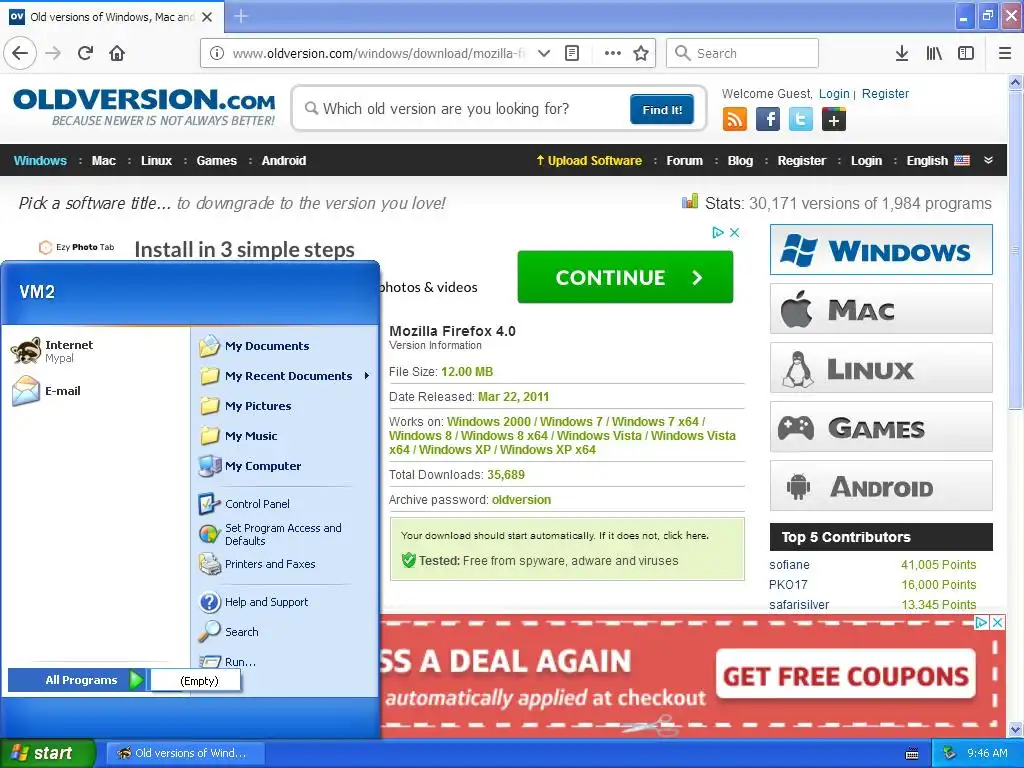Expand All Programs in Start menu

coord(78,680)
